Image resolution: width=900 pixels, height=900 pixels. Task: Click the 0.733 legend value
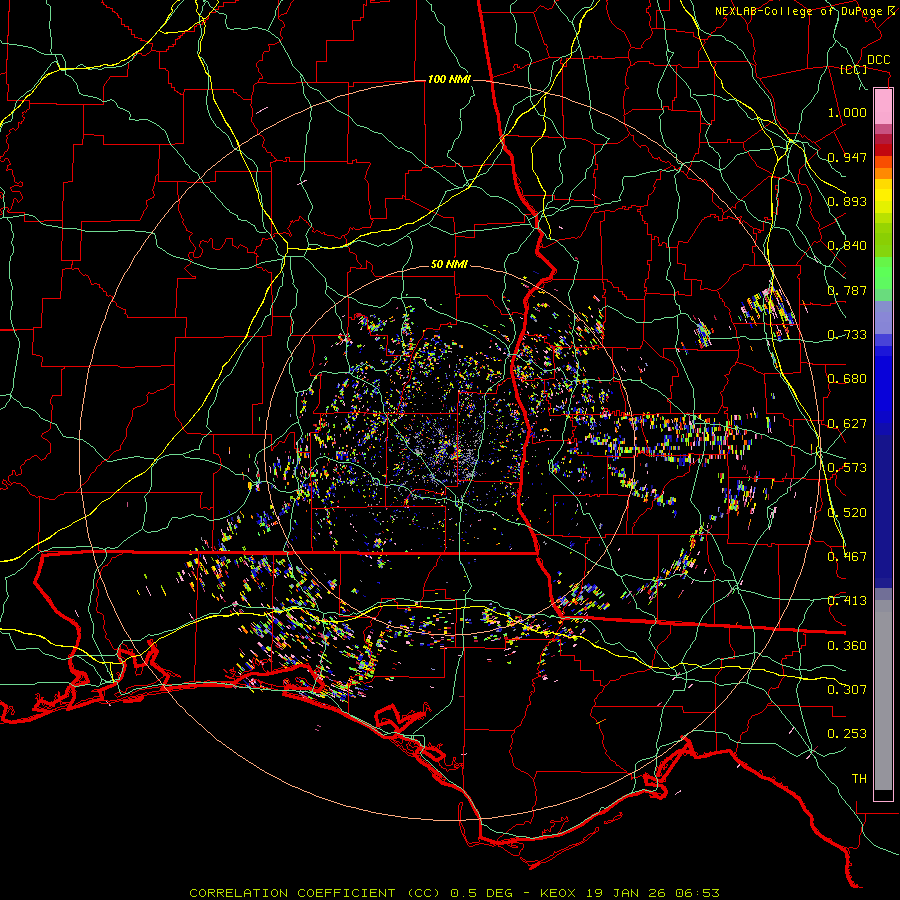click(847, 335)
